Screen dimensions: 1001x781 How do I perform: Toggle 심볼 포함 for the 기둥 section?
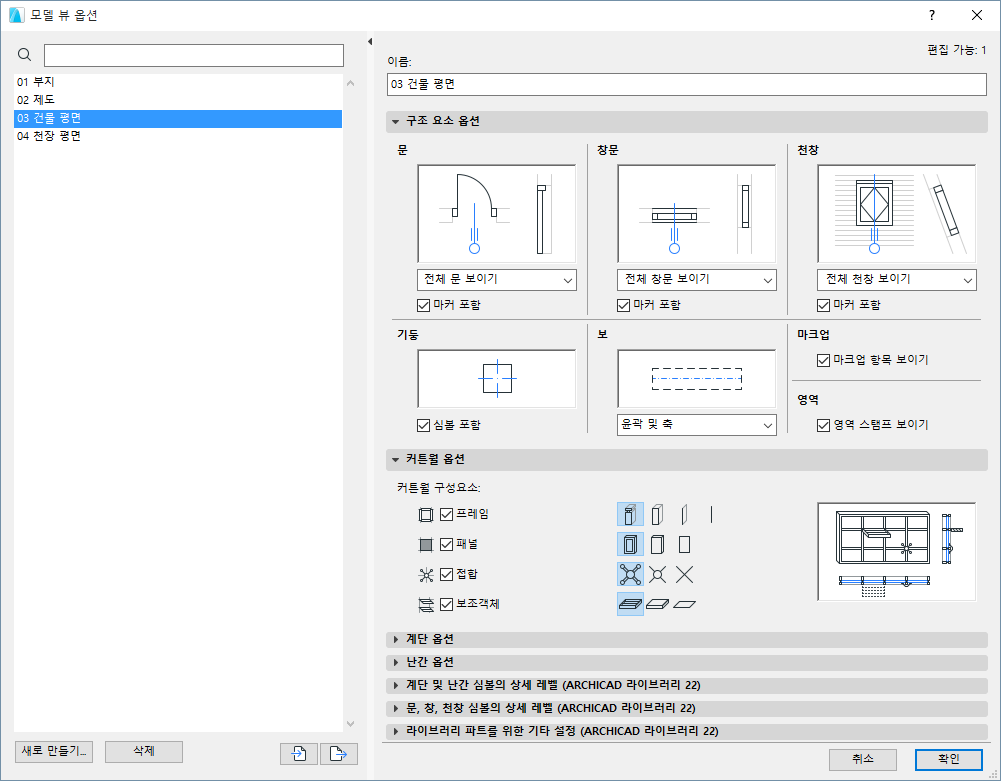[423, 424]
